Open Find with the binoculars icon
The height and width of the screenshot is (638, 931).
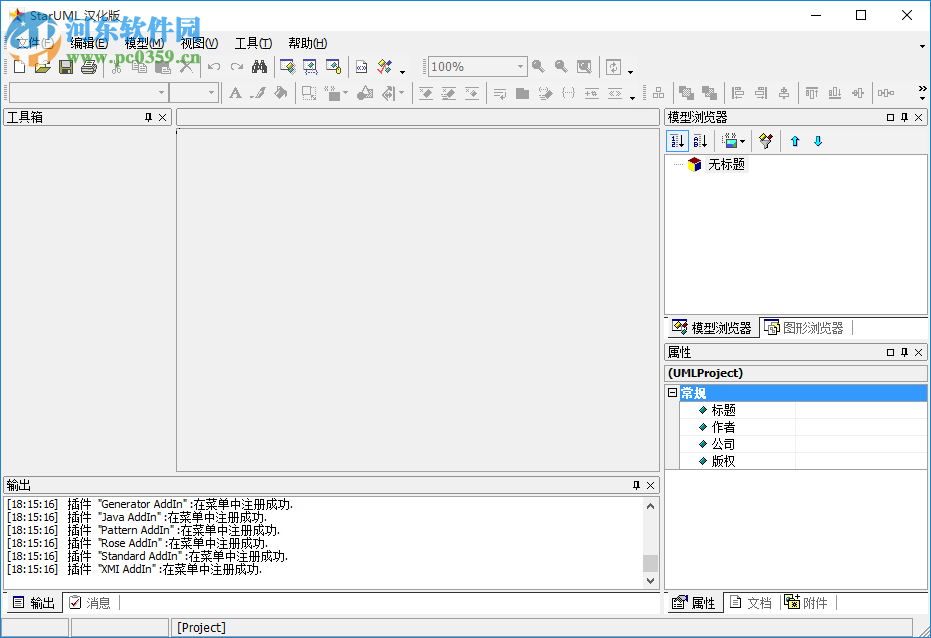point(259,66)
